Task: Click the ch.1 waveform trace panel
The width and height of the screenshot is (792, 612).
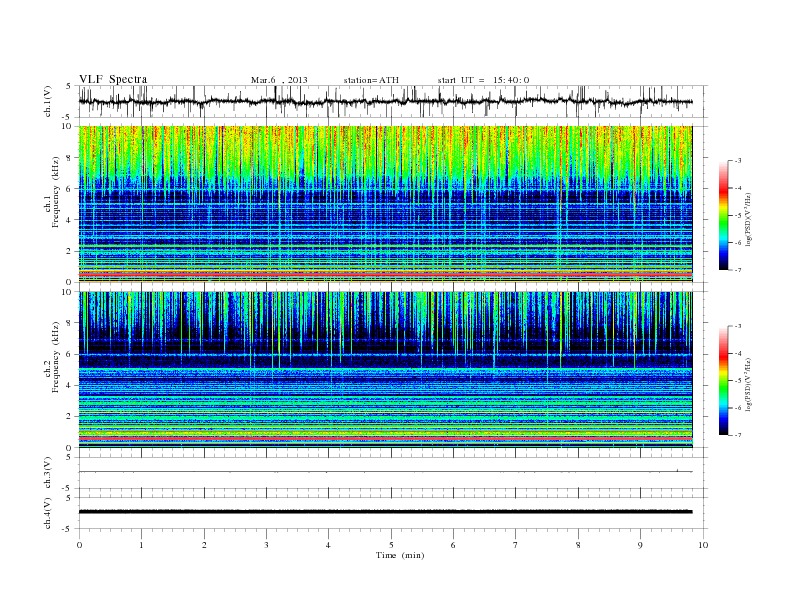Action: 393,101
